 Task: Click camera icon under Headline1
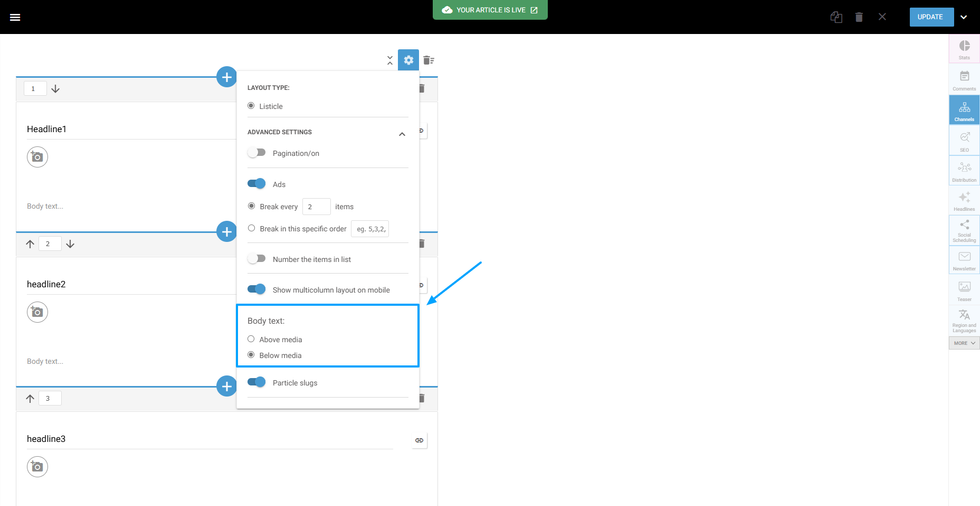click(x=37, y=157)
